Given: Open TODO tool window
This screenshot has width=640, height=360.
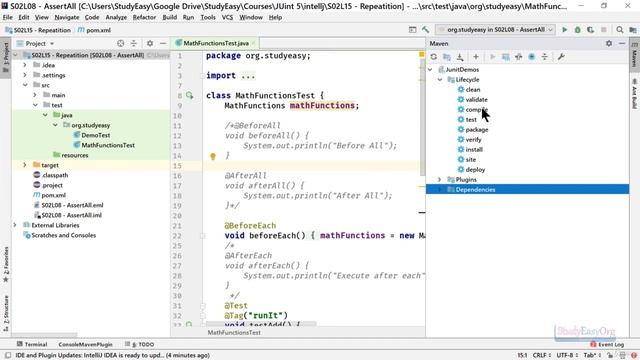Looking at the screenshot, I should 140,344.
